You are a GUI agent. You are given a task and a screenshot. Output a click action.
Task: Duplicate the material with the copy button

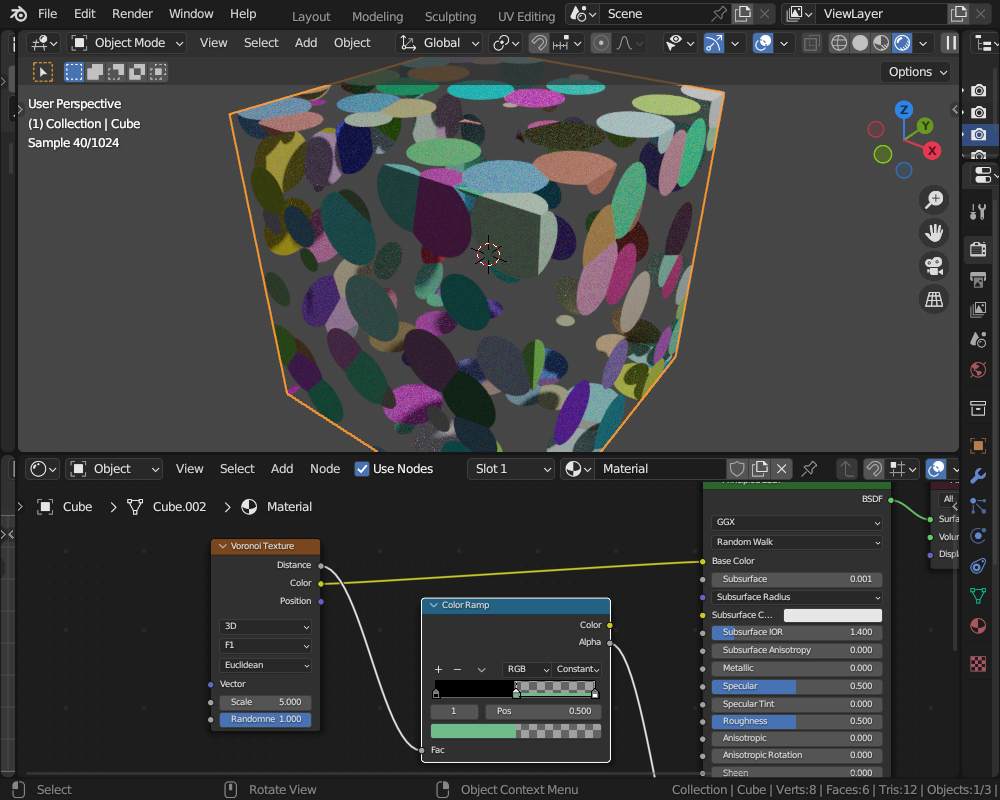(758, 468)
